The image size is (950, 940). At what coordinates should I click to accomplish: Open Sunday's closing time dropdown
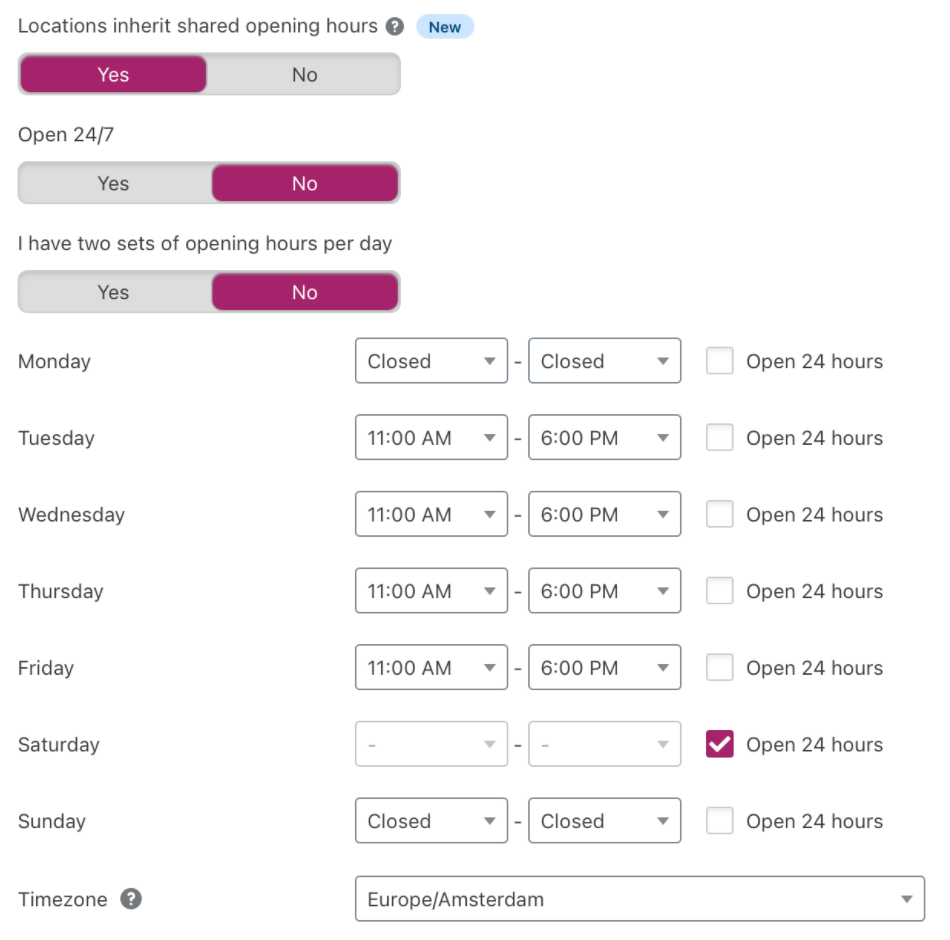click(x=604, y=822)
